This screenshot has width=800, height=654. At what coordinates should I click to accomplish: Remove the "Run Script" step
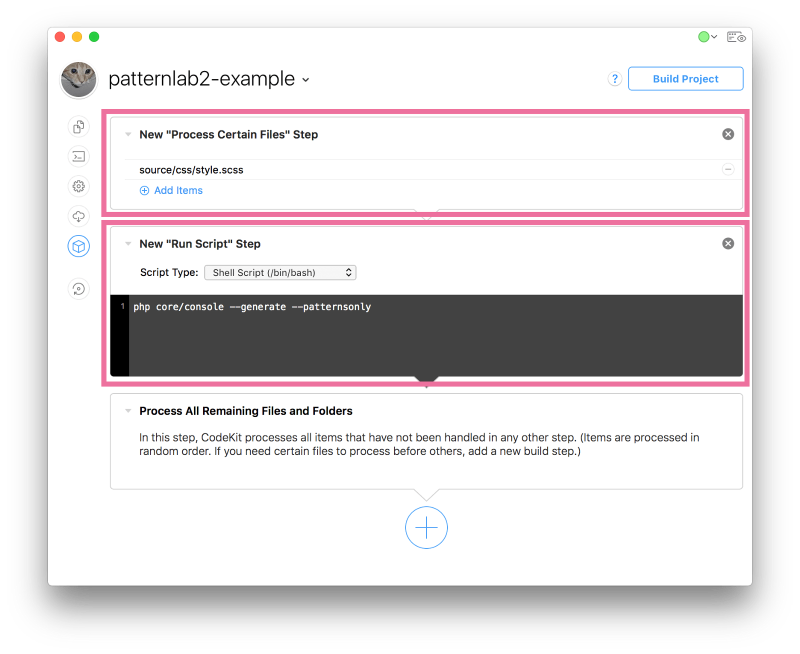pyautogui.click(x=728, y=243)
